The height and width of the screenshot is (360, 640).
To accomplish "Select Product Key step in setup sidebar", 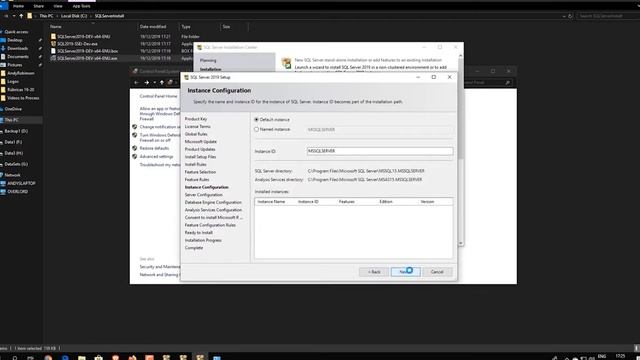I will 196,119.
